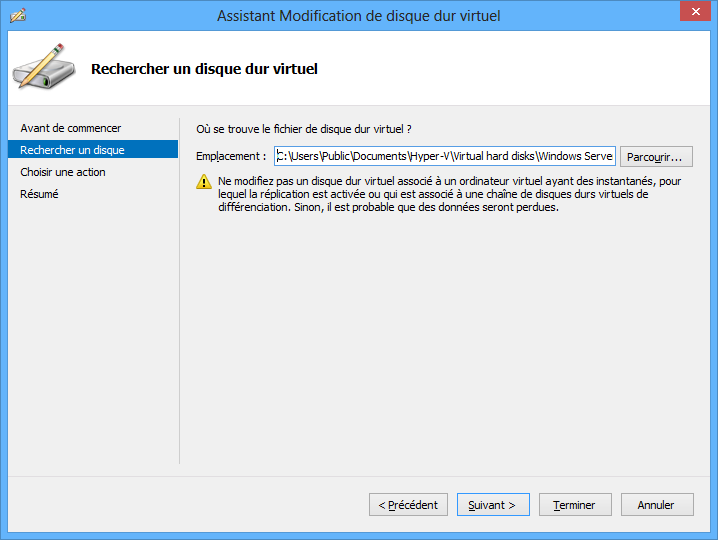Click the window title text
Viewport: 718px width, 540px height.
click(359, 16)
